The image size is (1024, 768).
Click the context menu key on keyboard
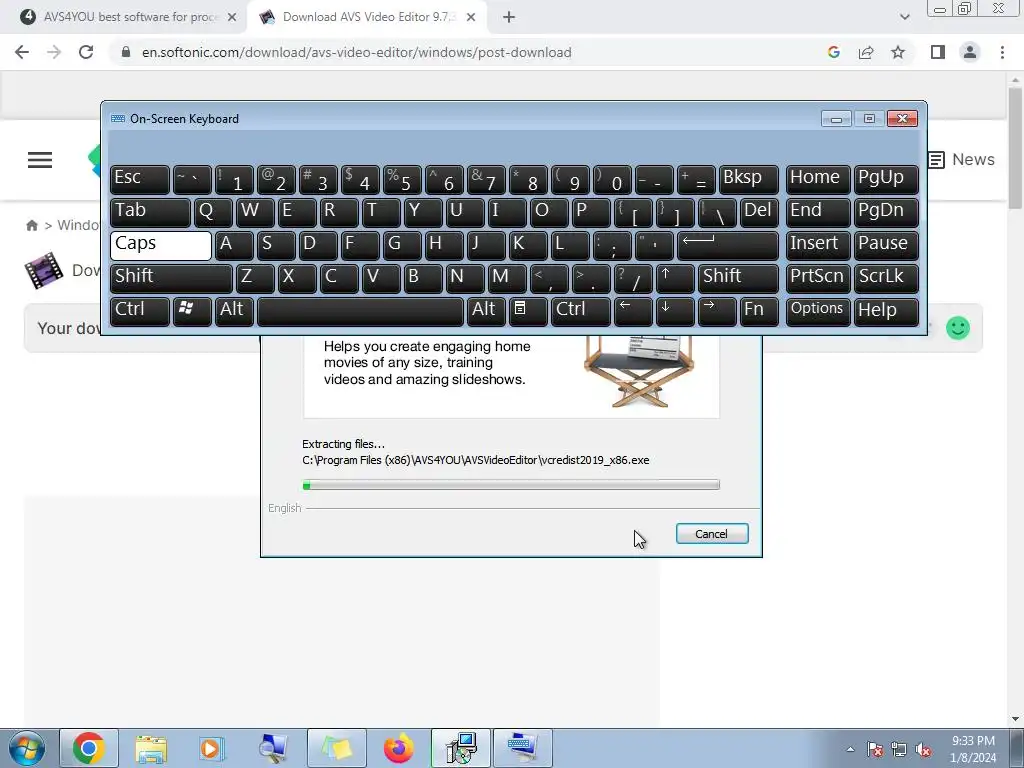point(527,311)
